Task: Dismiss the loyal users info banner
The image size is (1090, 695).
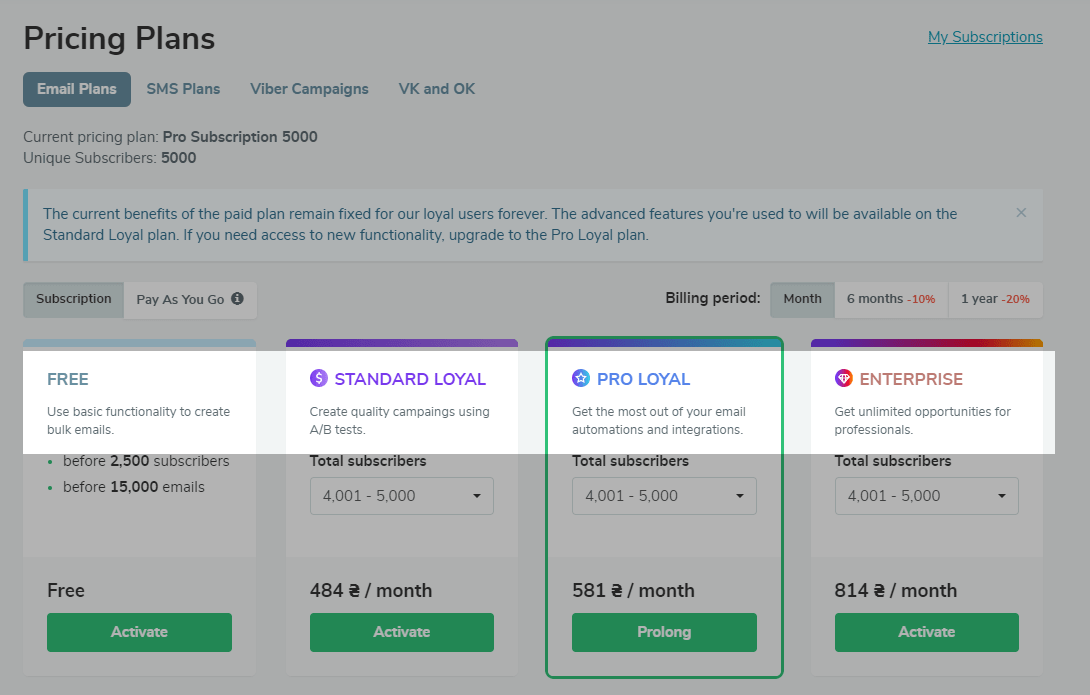Action: click(1021, 213)
